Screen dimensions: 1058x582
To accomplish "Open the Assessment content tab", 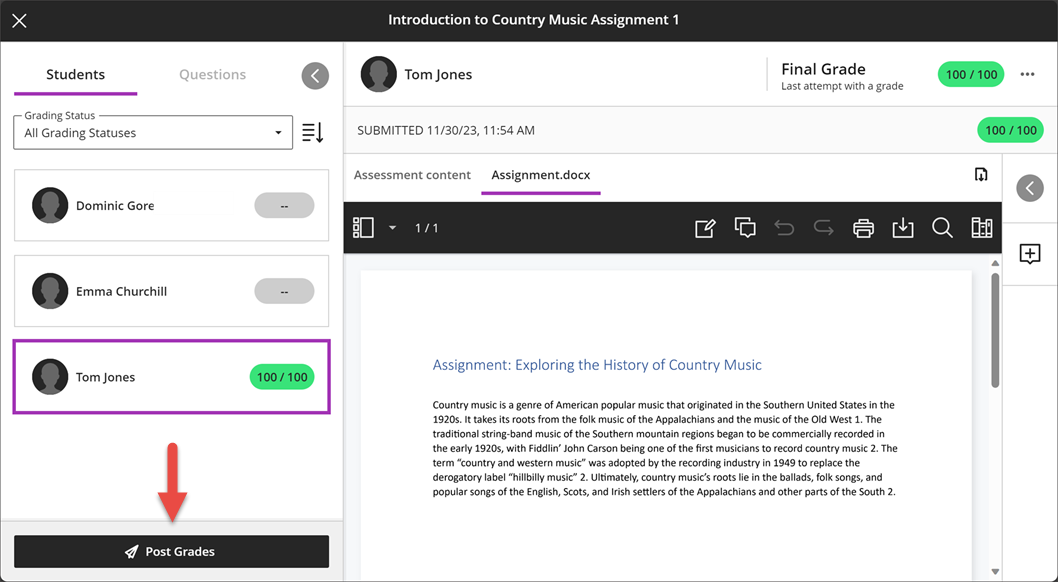I will tap(412, 175).
